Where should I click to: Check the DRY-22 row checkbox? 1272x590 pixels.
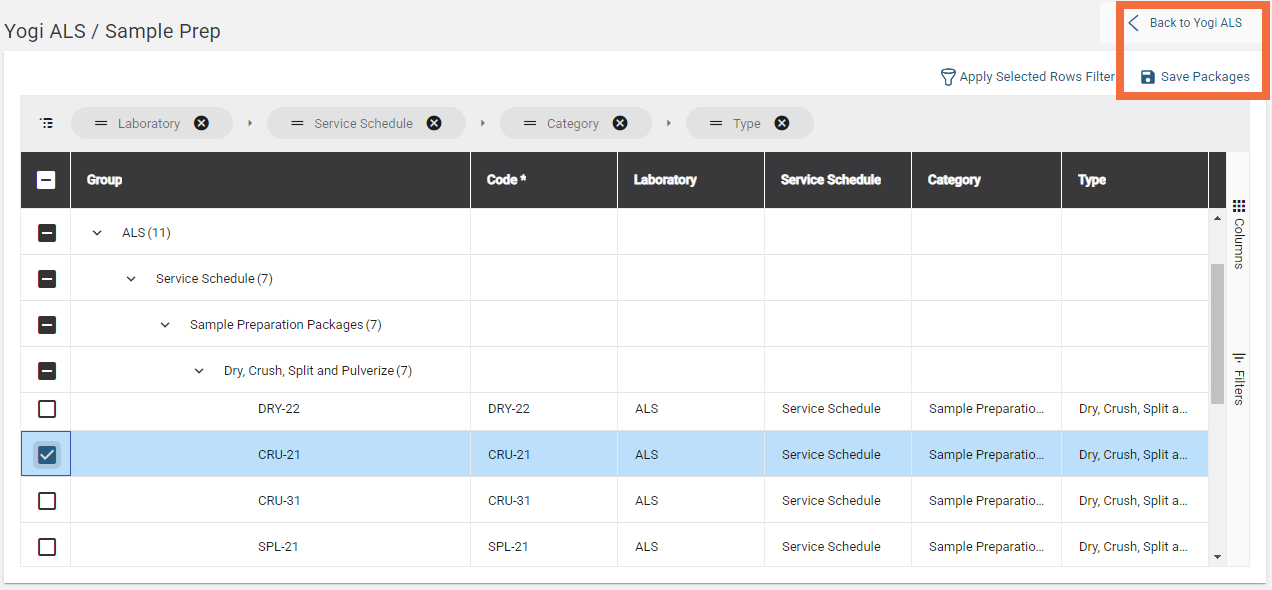coord(47,409)
